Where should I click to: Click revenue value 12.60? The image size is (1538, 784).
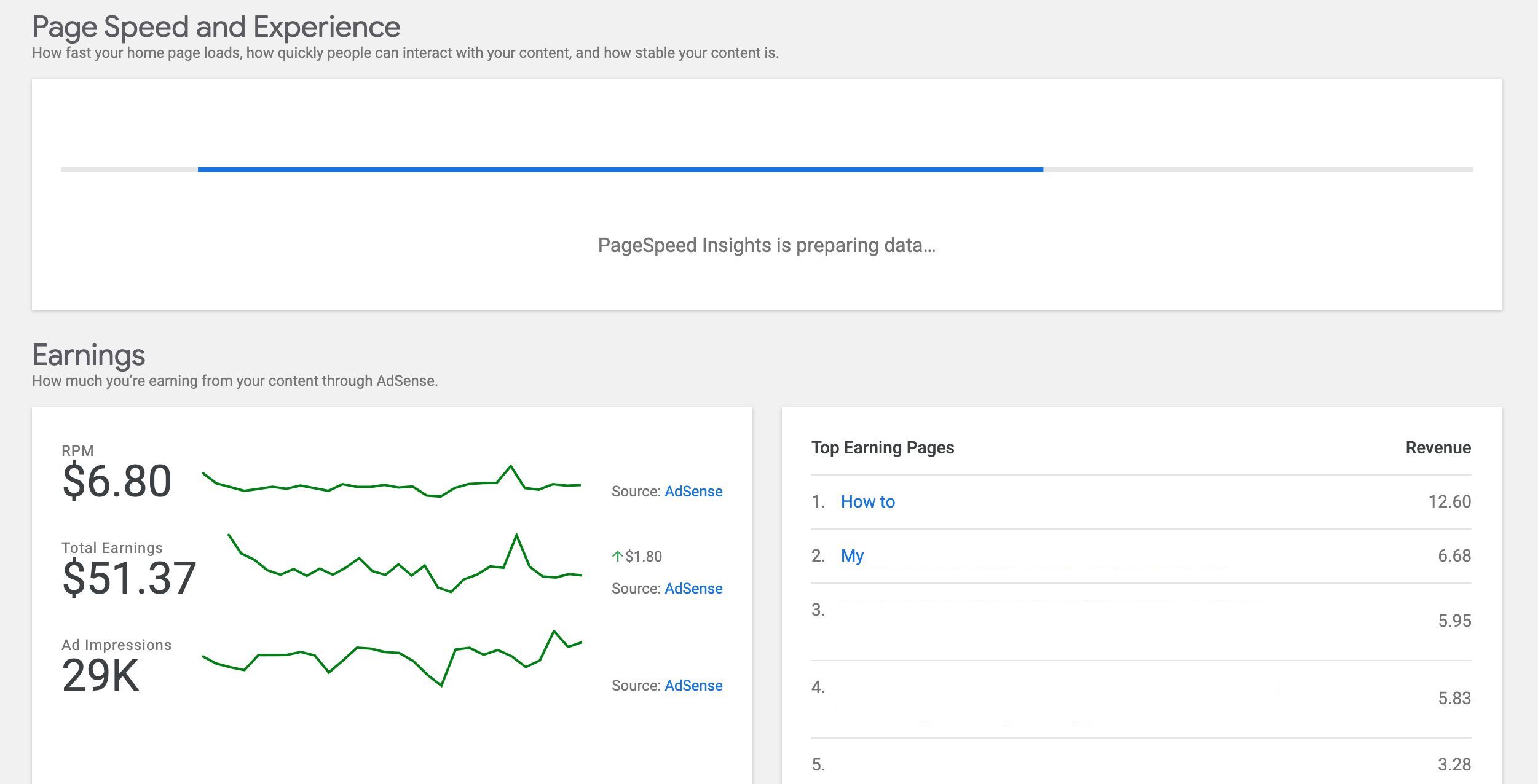click(x=1449, y=502)
